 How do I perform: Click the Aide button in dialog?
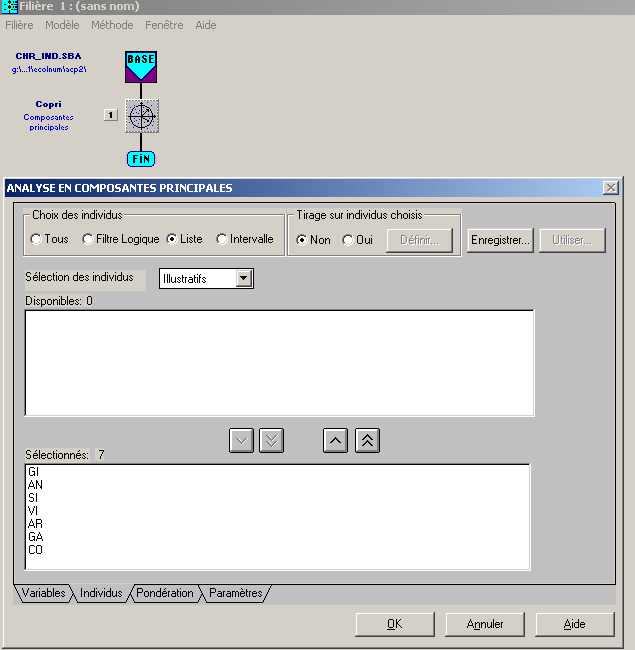pyautogui.click(x=574, y=624)
